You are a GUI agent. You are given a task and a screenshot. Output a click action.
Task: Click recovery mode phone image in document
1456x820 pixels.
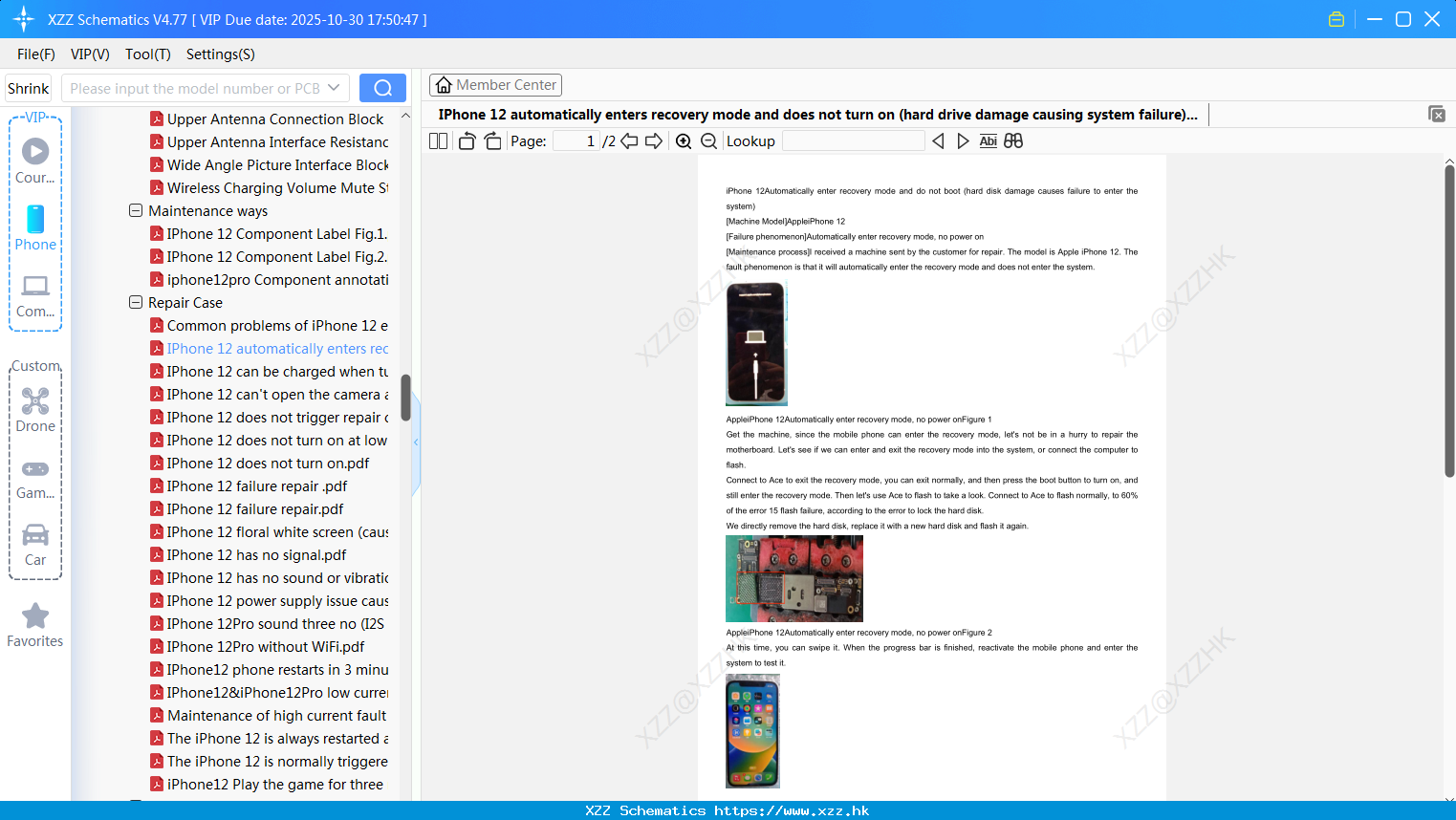pyautogui.click(x=756, y=343)
